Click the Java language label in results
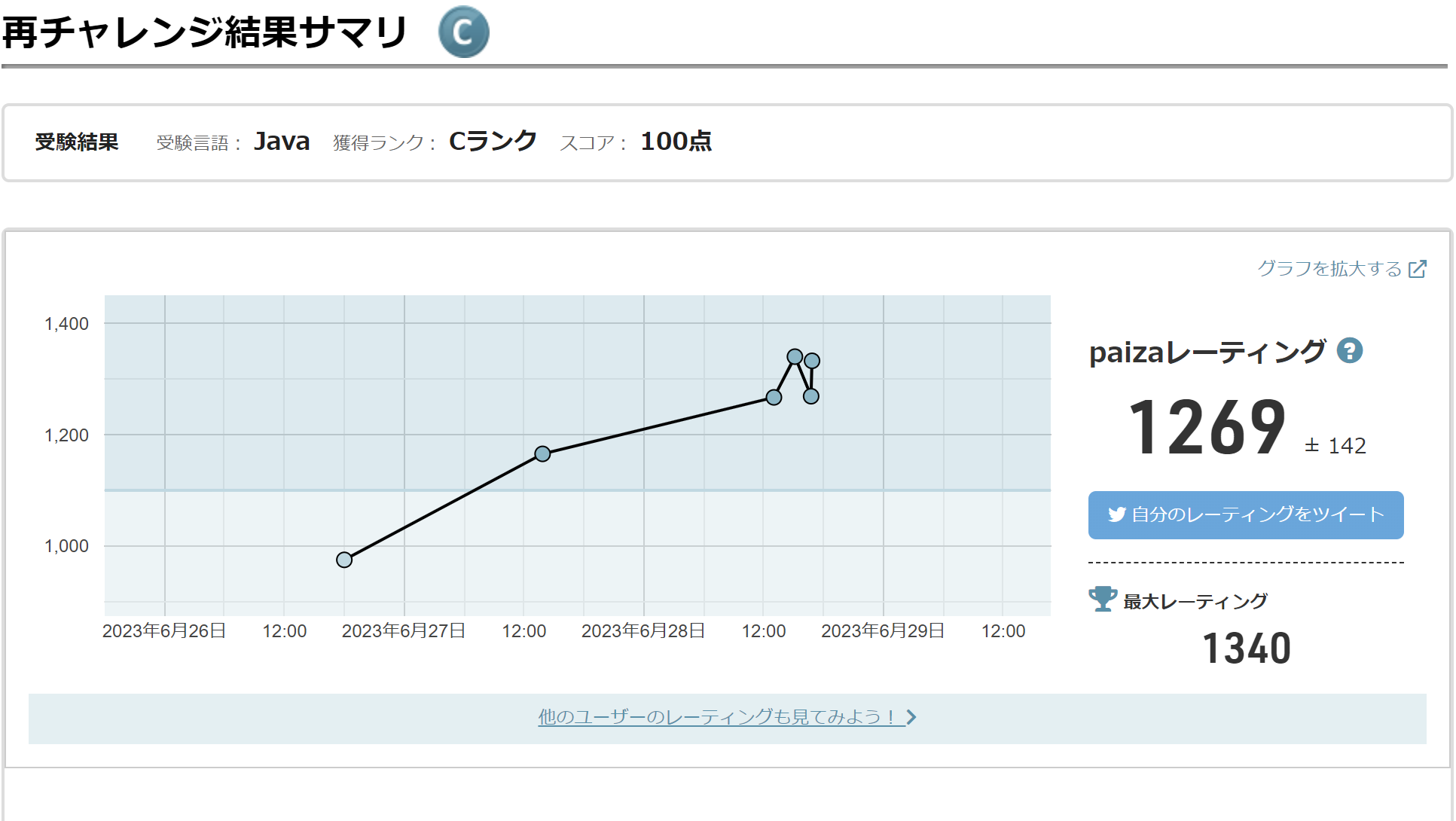The width and height of the screenshot is (1456, 821). tap(282, 142)
